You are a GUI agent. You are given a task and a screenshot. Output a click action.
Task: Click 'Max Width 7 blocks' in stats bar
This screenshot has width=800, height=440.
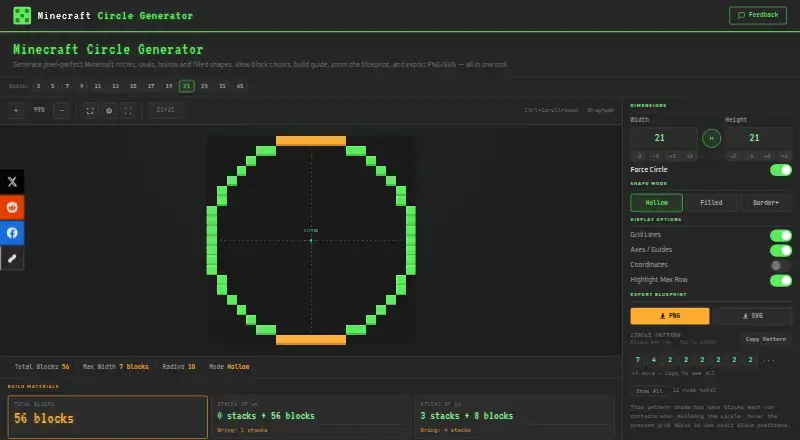pyautogui.click(x=116, y=367)
